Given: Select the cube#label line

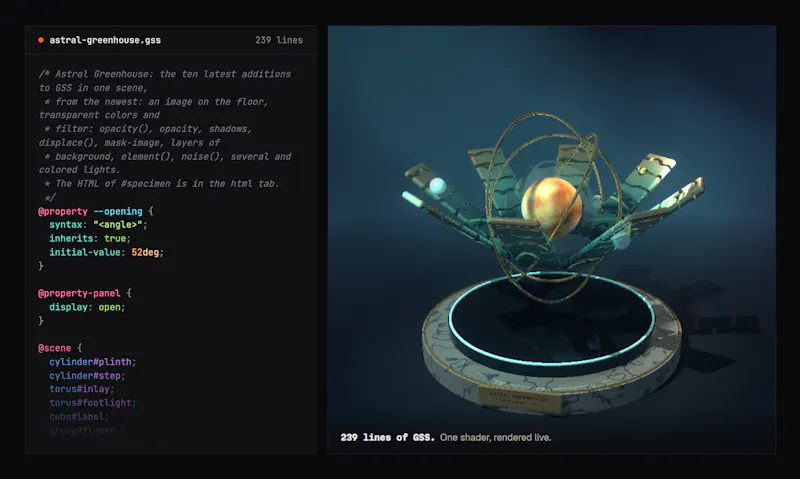Looking at the screenshot, I should coord(79,416).
